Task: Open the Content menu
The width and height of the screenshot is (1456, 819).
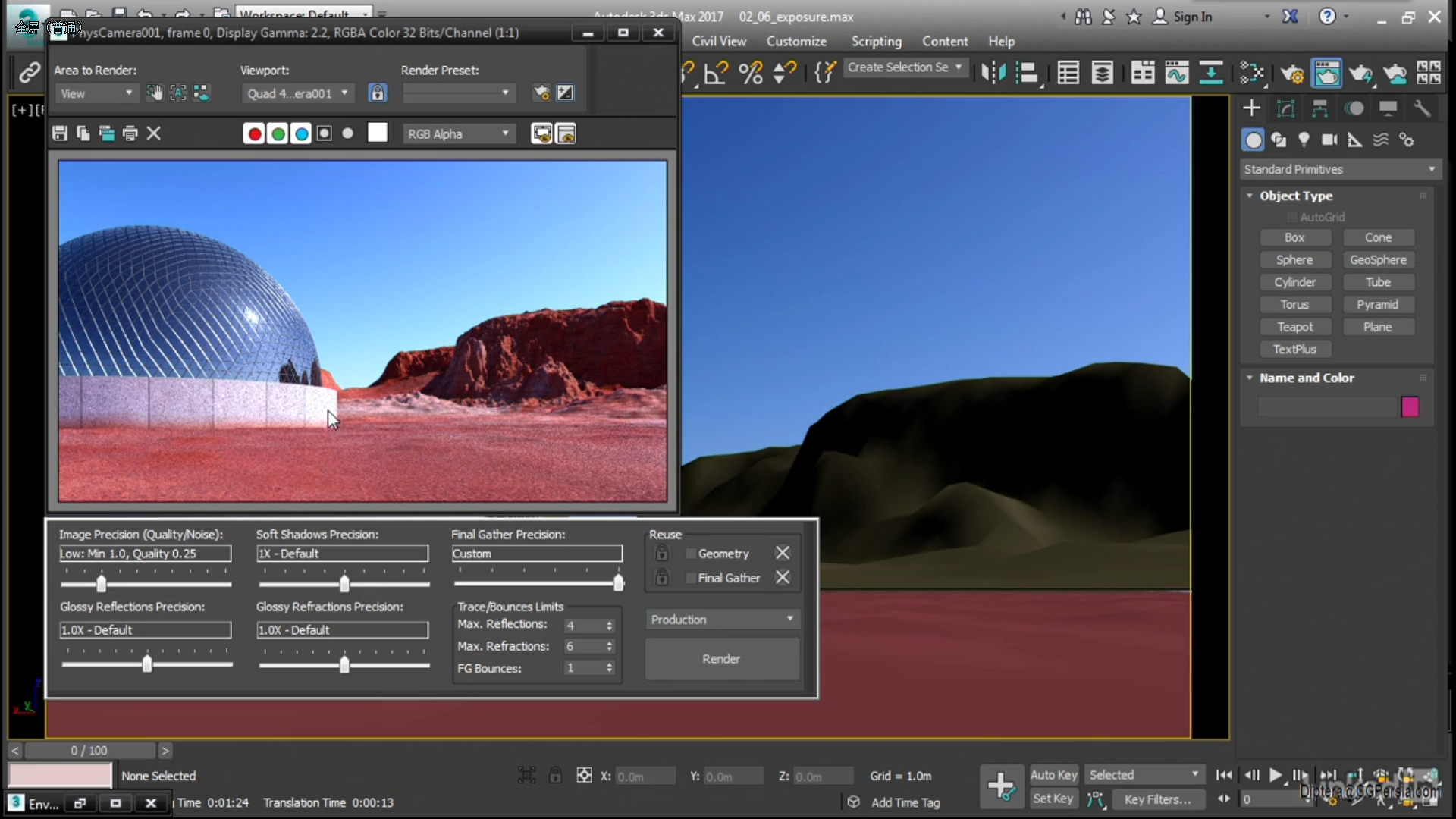Action: coord(945,42)
